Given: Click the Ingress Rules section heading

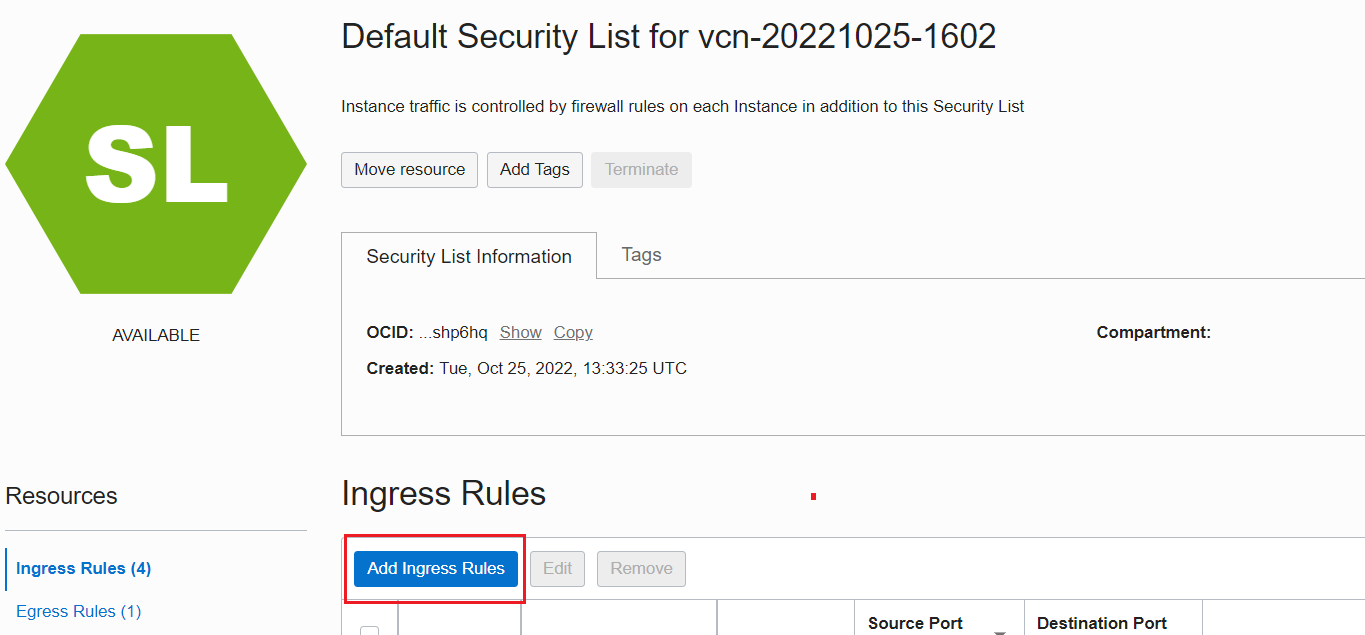Looking at the screenshot, I should [x=443, y=493].
